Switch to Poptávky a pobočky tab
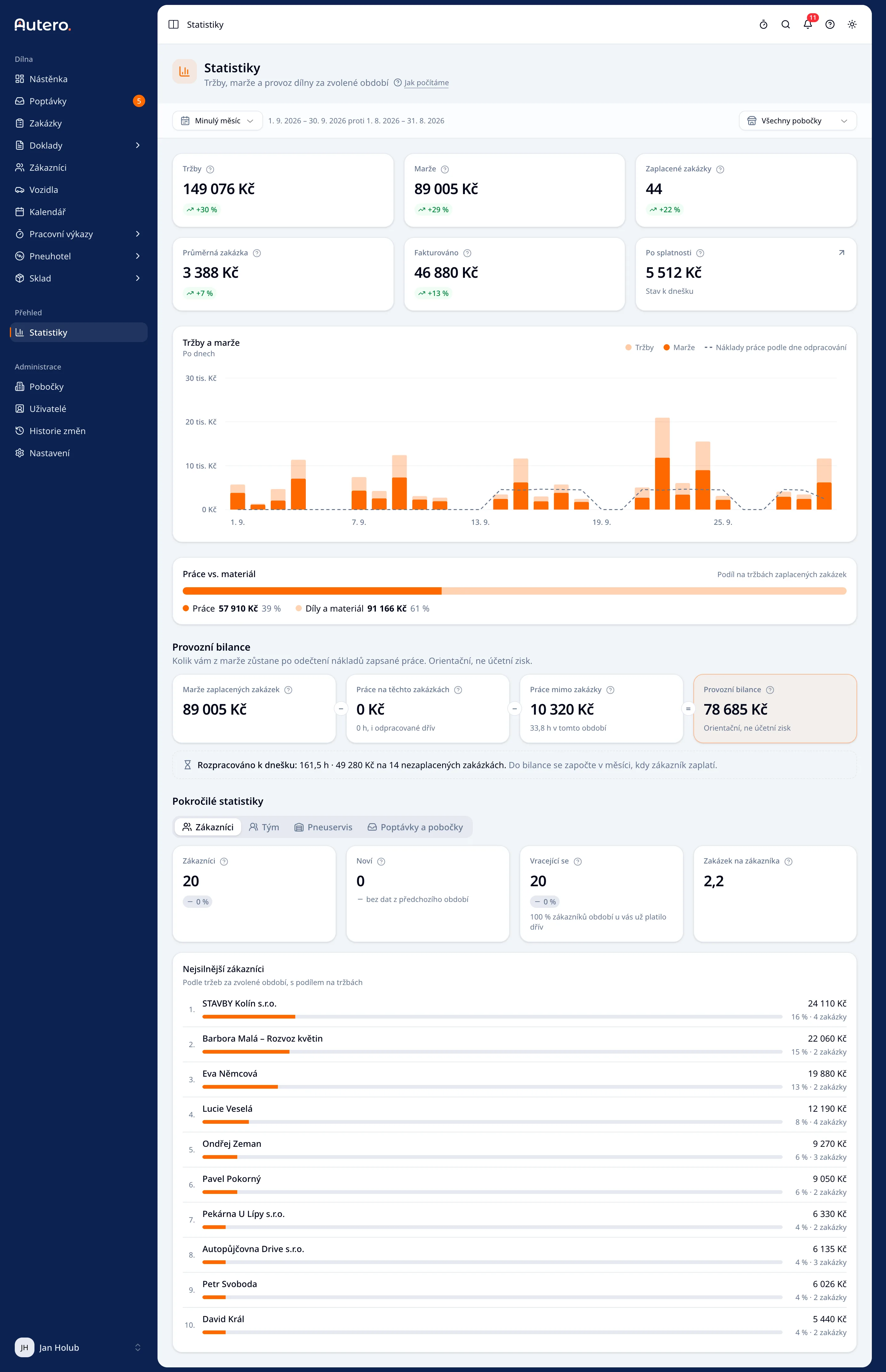Screen dimensions: 886x1372 point(415,827)
